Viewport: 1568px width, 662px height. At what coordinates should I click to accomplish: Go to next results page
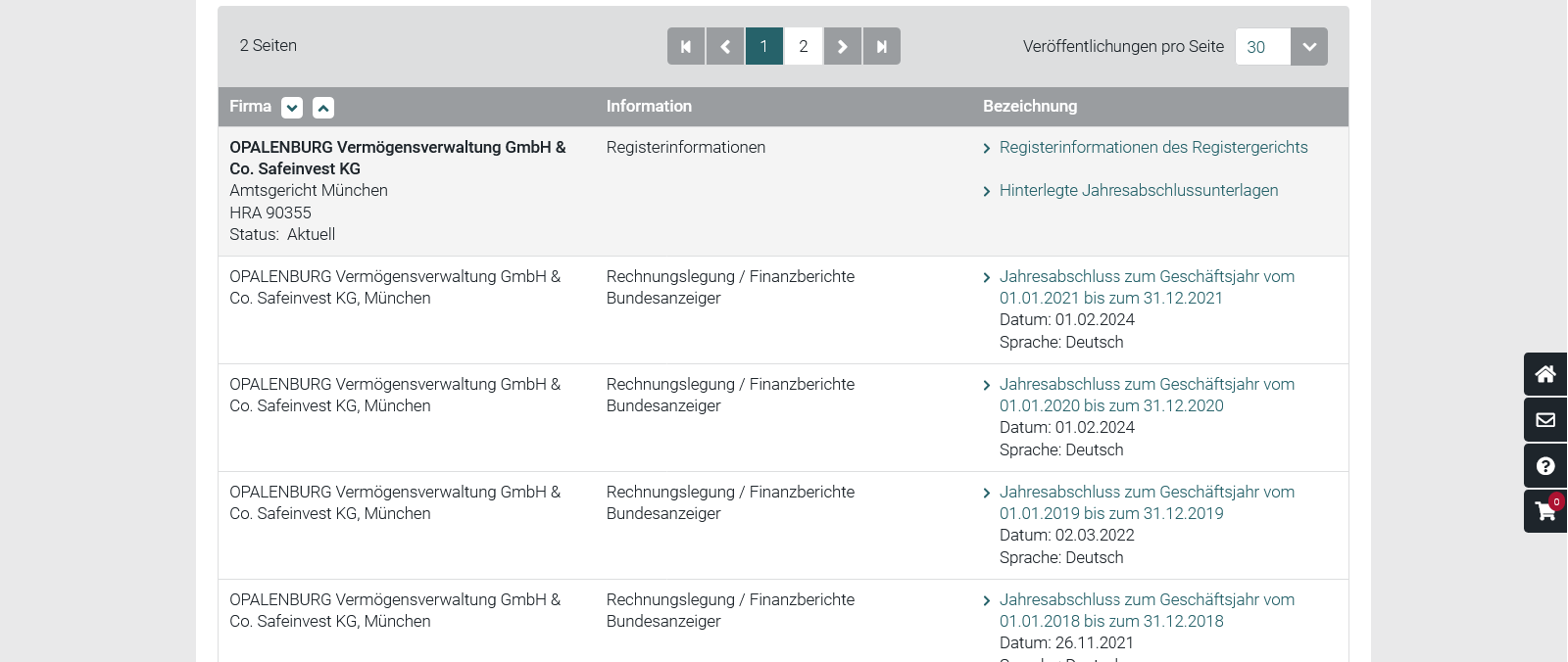(843, 46)
